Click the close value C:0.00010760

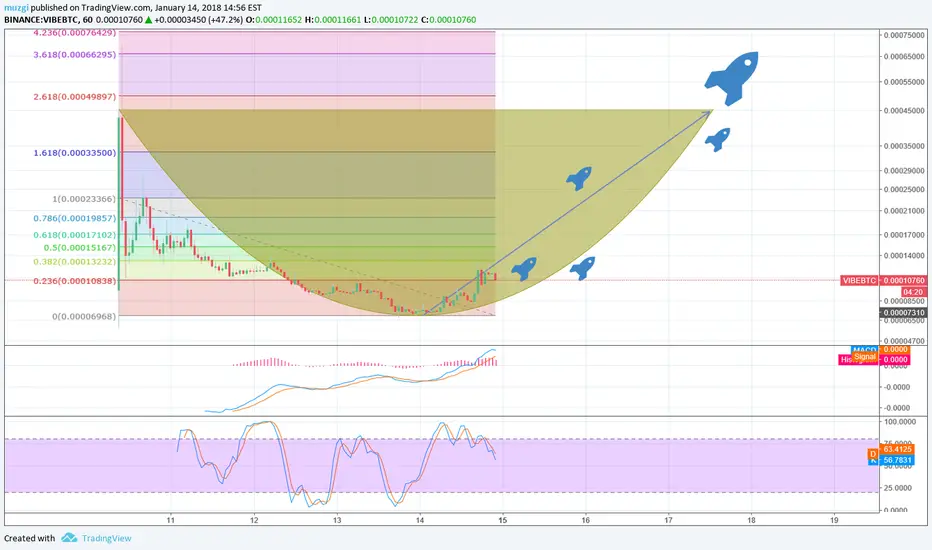point(449,20)
